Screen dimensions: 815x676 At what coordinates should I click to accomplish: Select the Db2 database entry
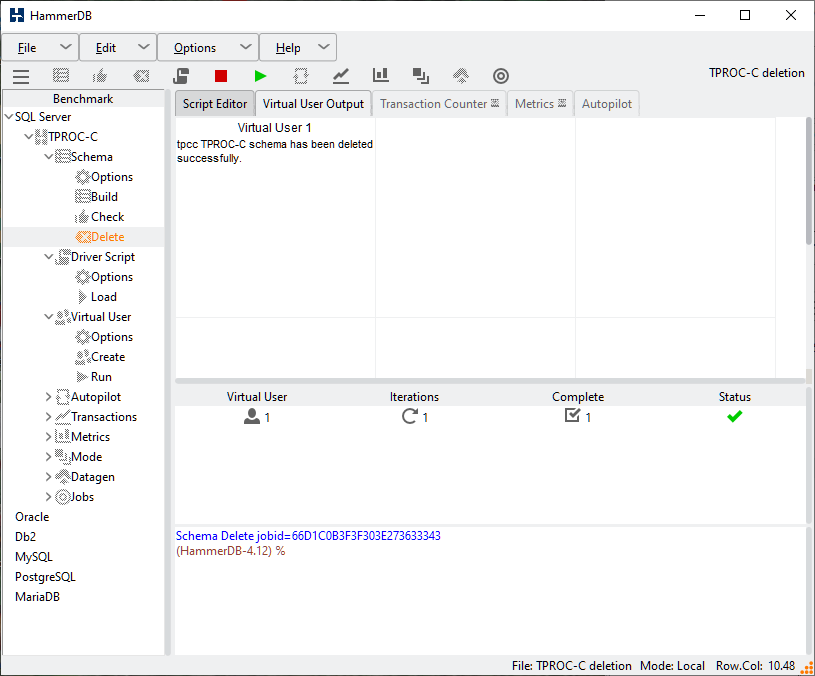(25, 537)
